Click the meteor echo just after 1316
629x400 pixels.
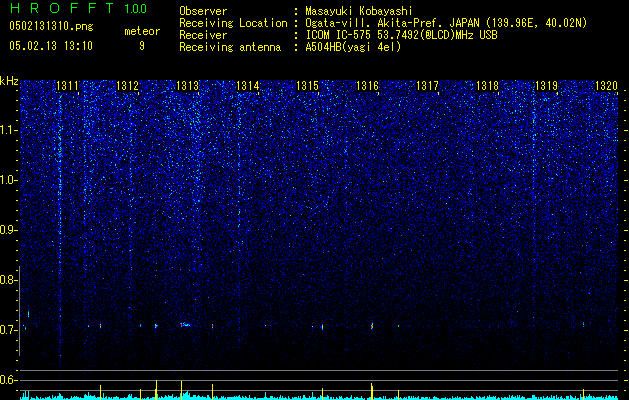(372, 326)
